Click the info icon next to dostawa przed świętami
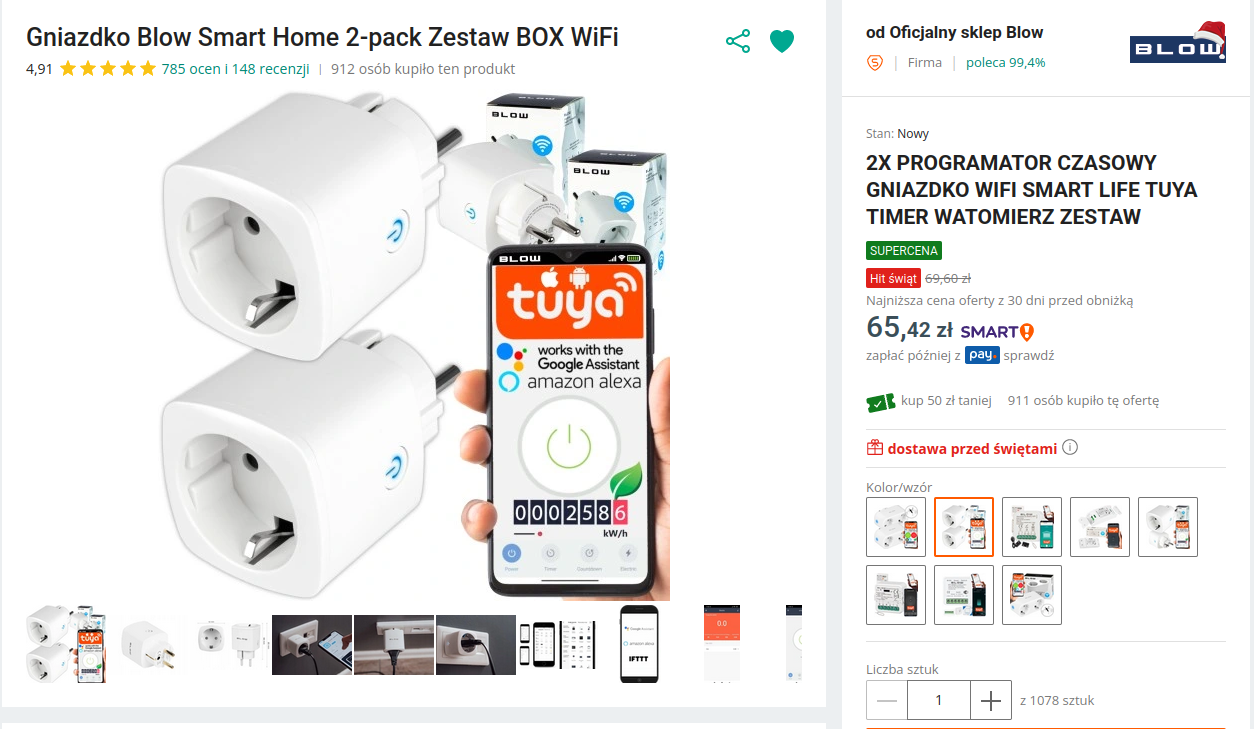 pyautogui.click(x=1070, y=447)
